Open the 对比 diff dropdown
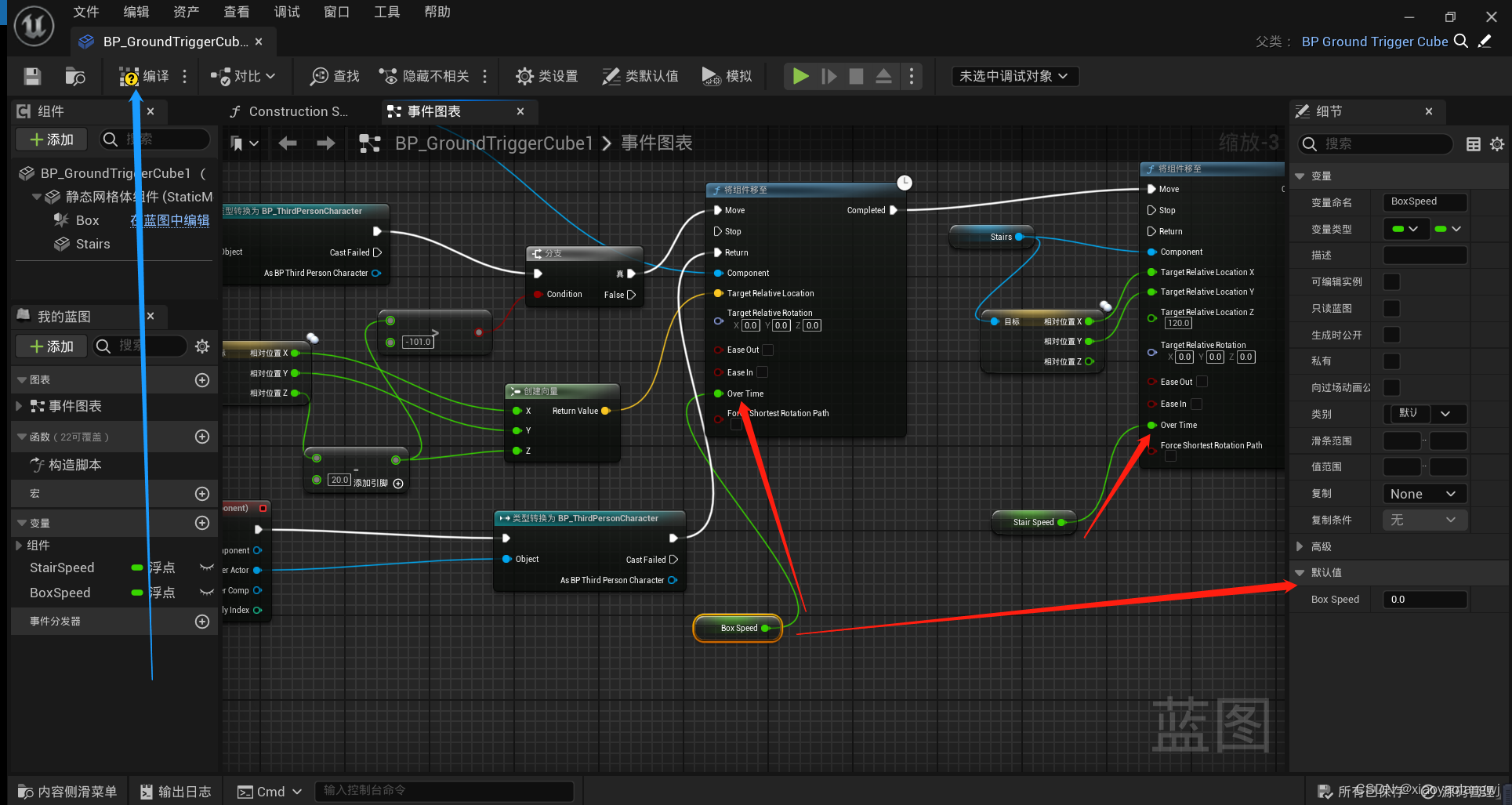Image resolution: width=1512 pixels, height=805 pixels. click(243, 76)
